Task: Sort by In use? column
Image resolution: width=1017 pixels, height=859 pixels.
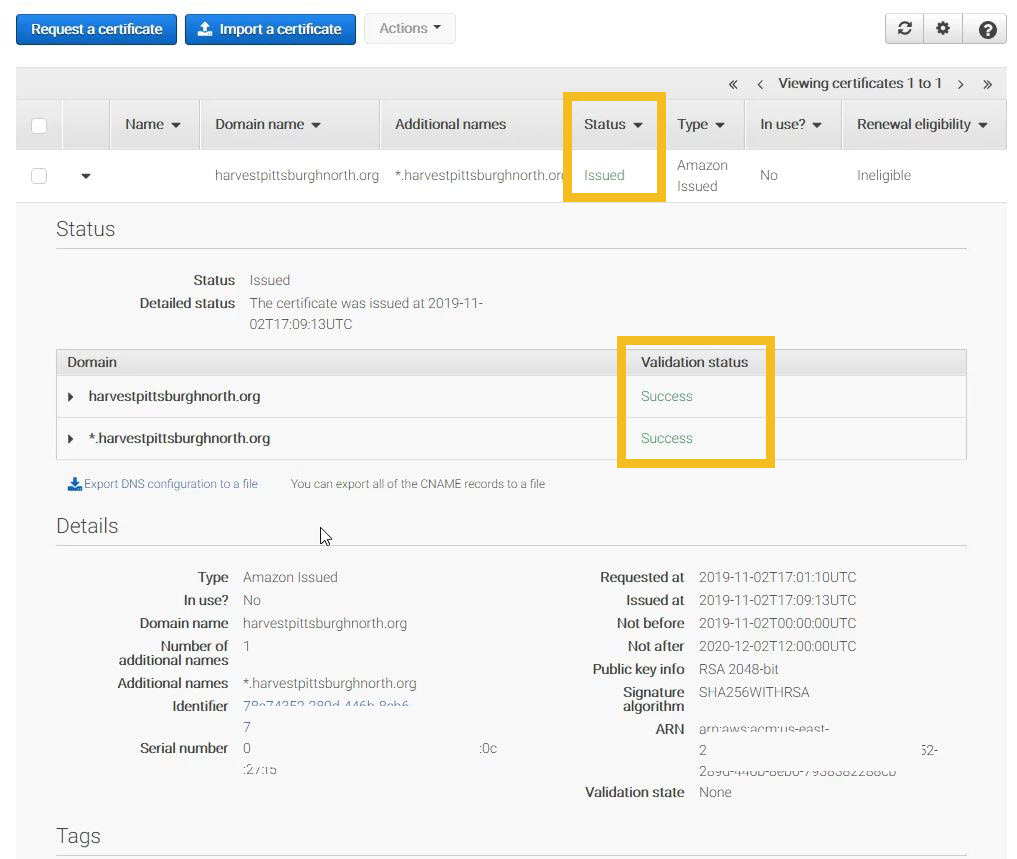Action: point(791,125)
